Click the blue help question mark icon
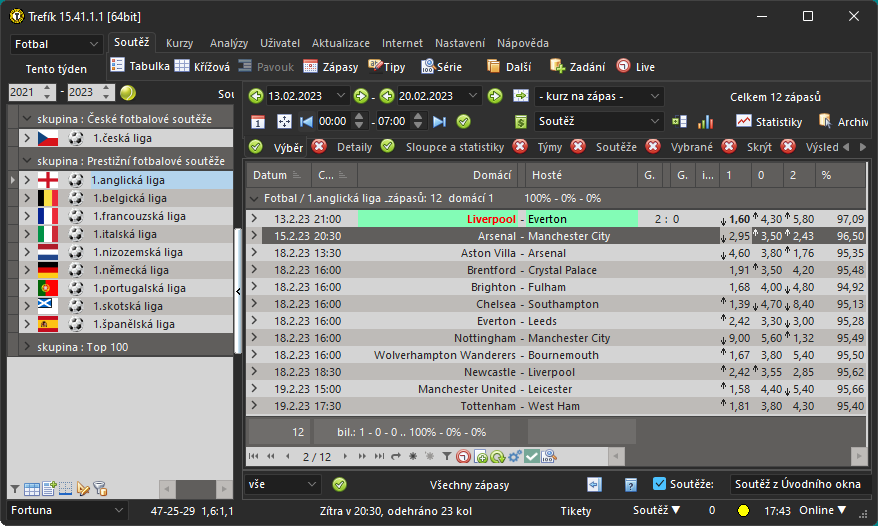 click(x=631, y=485)
